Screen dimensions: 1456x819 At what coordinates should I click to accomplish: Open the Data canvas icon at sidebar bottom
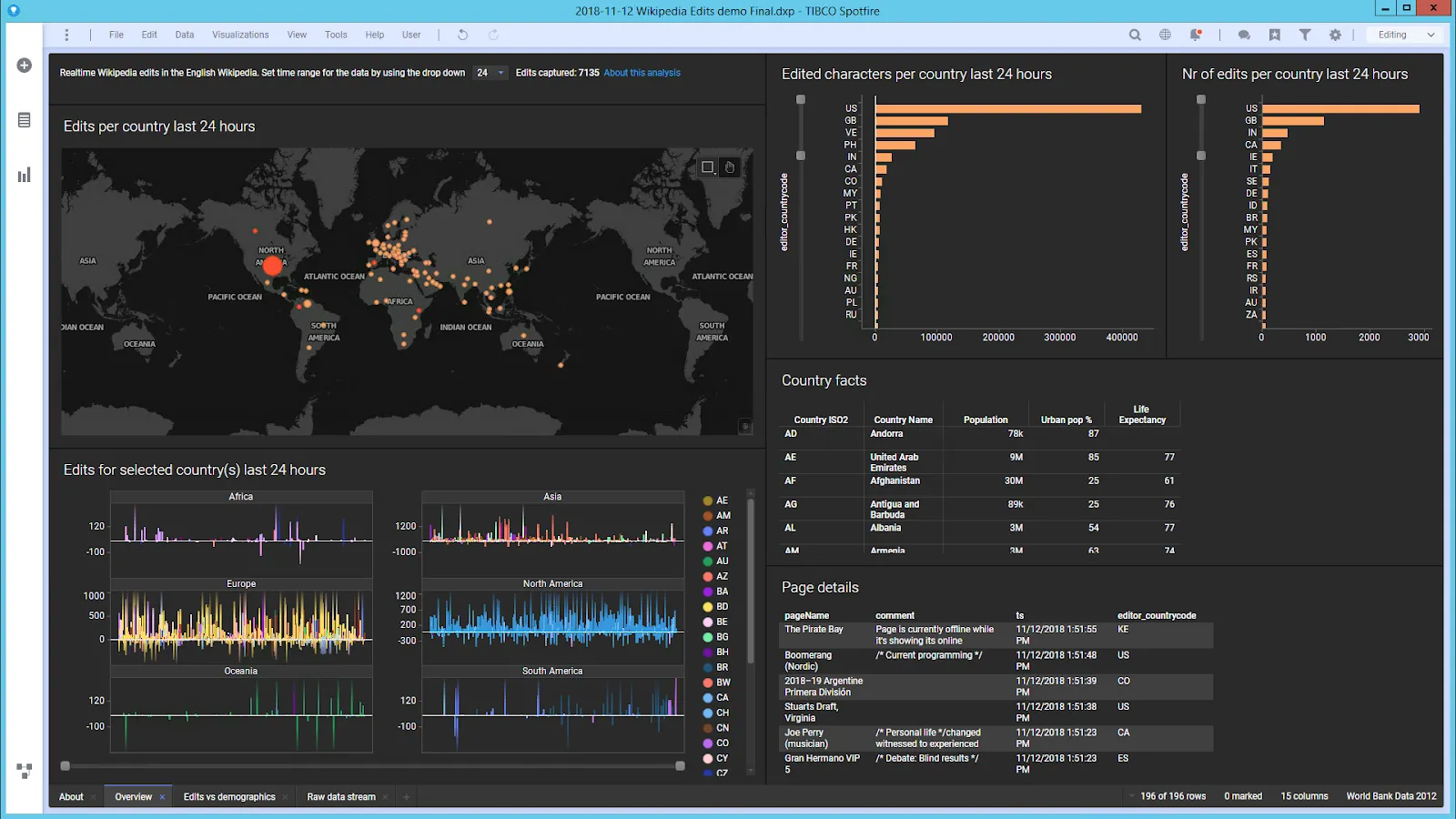25,771
